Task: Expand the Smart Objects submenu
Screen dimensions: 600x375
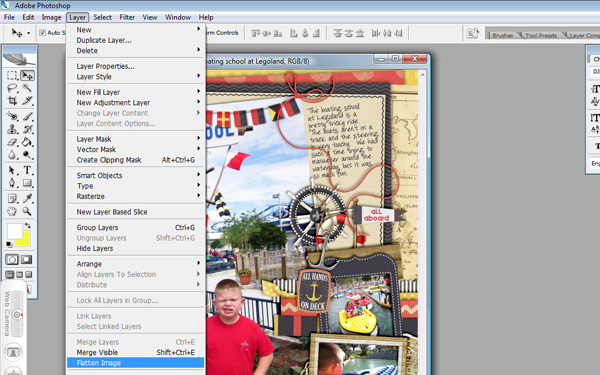Action: click(135, 175)
